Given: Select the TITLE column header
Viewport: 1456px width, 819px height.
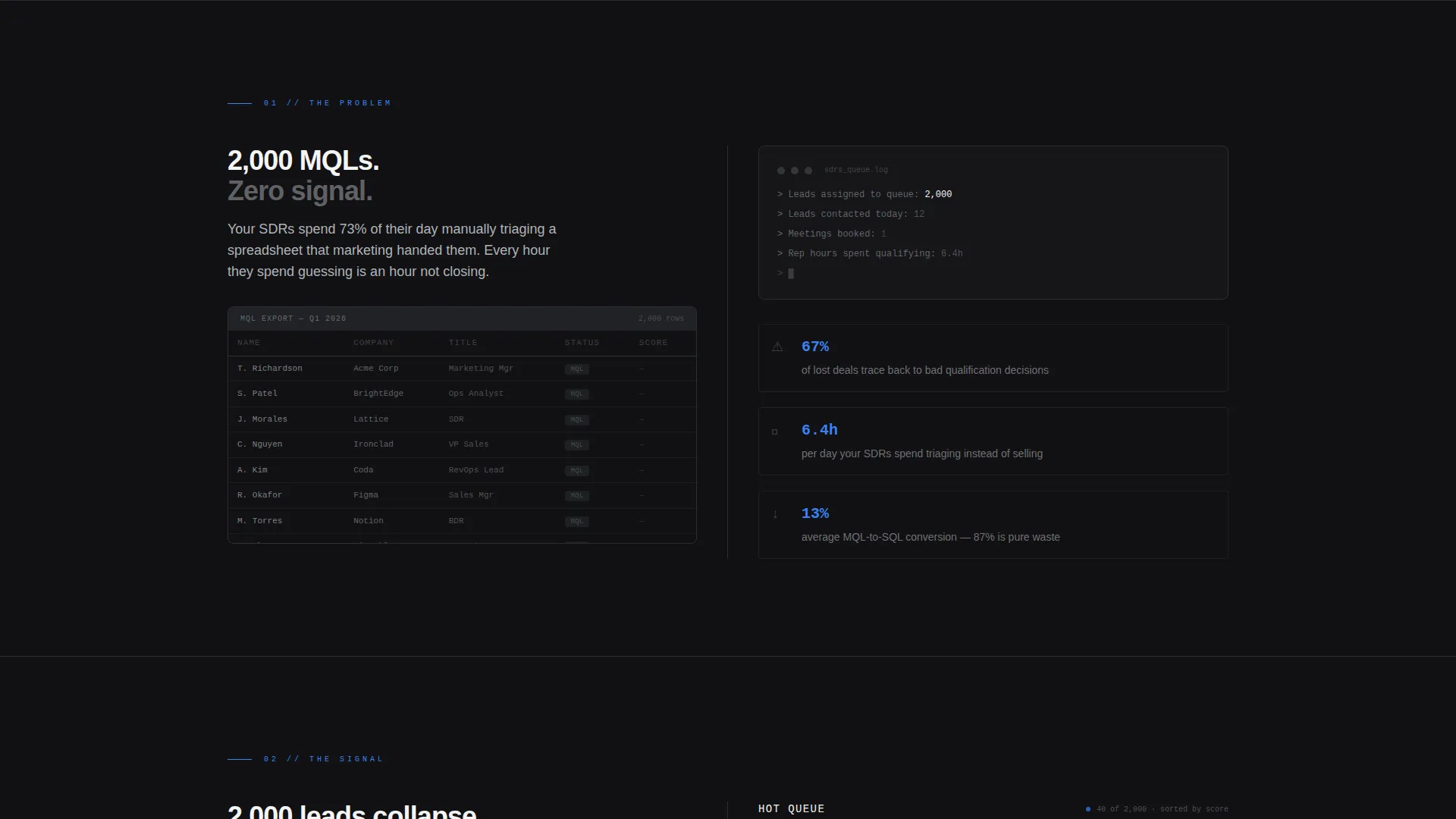Looking at the screenshot, I should pos(463,343).
